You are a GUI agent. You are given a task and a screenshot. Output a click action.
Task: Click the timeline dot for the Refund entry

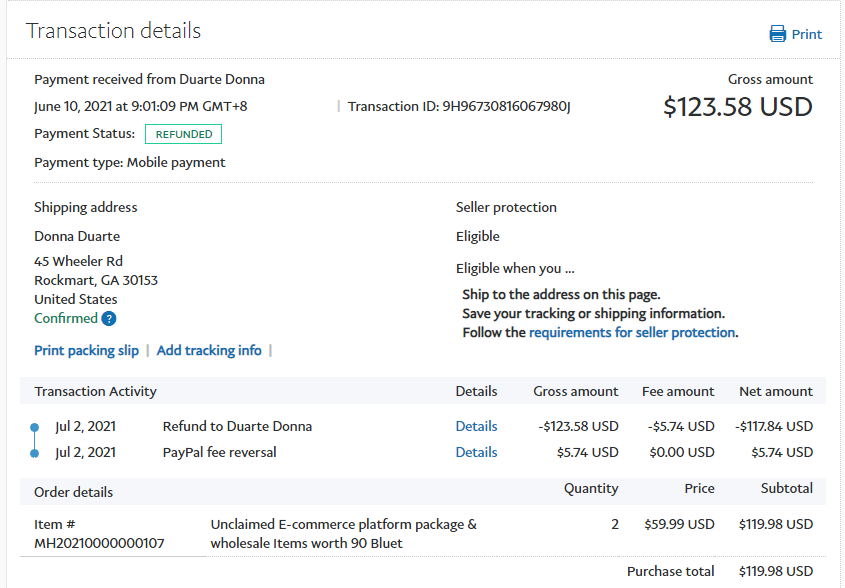coord(35,427)
